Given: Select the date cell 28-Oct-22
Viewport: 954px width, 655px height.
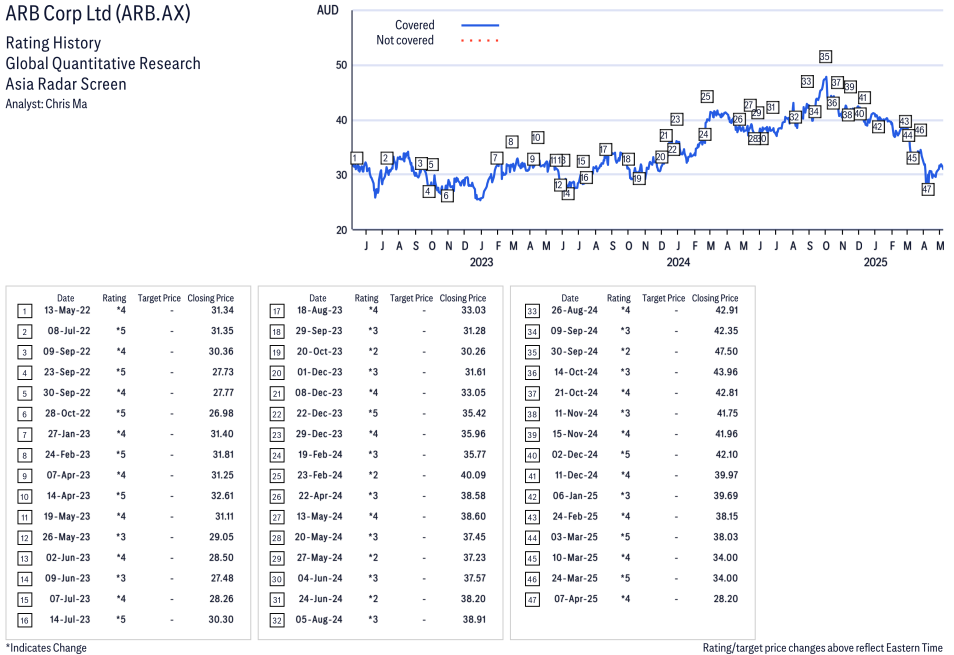Looking at the screenshot, I should tap(68, 414).
